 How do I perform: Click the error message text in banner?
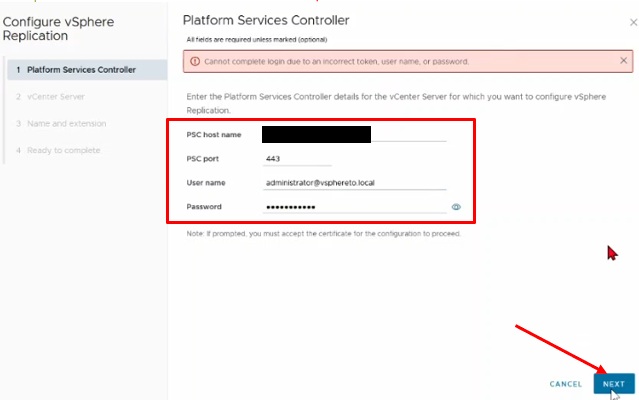pos(337,62)
